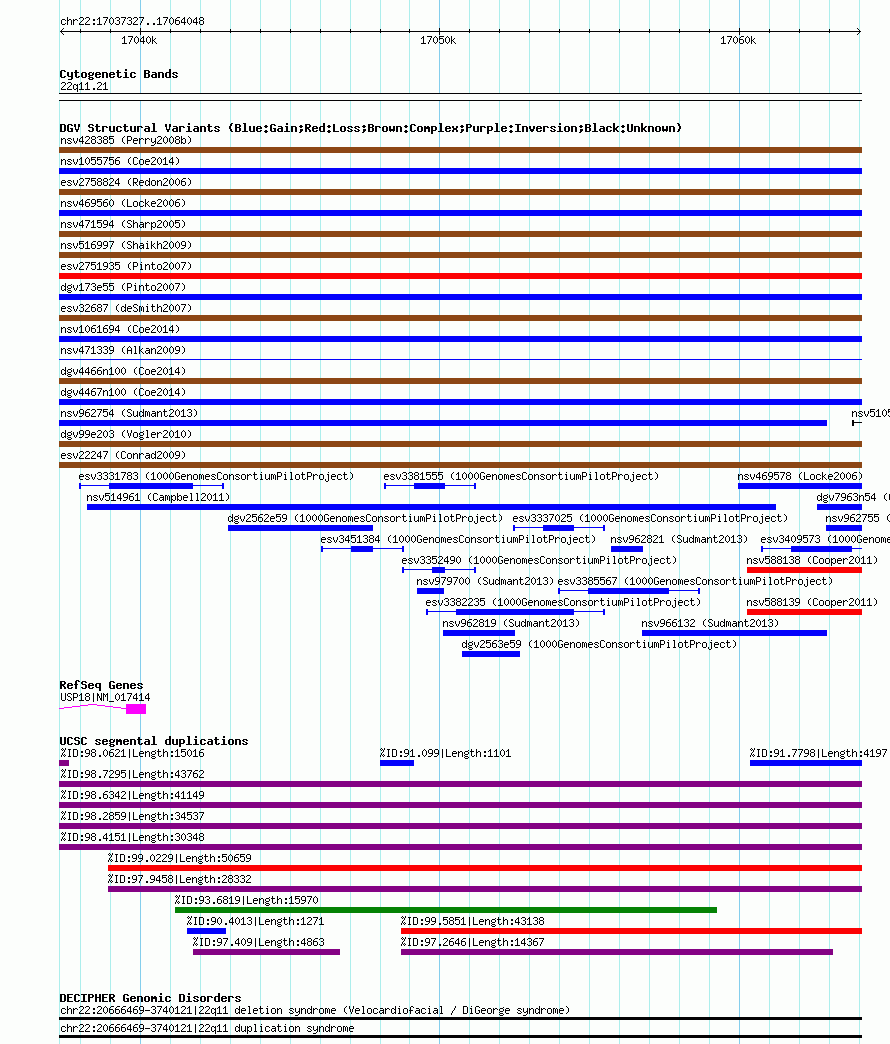This screenshot has width=890, height=1044.
Task: Open dgv2563e59 variant label
Action: [x=599, y=645]
